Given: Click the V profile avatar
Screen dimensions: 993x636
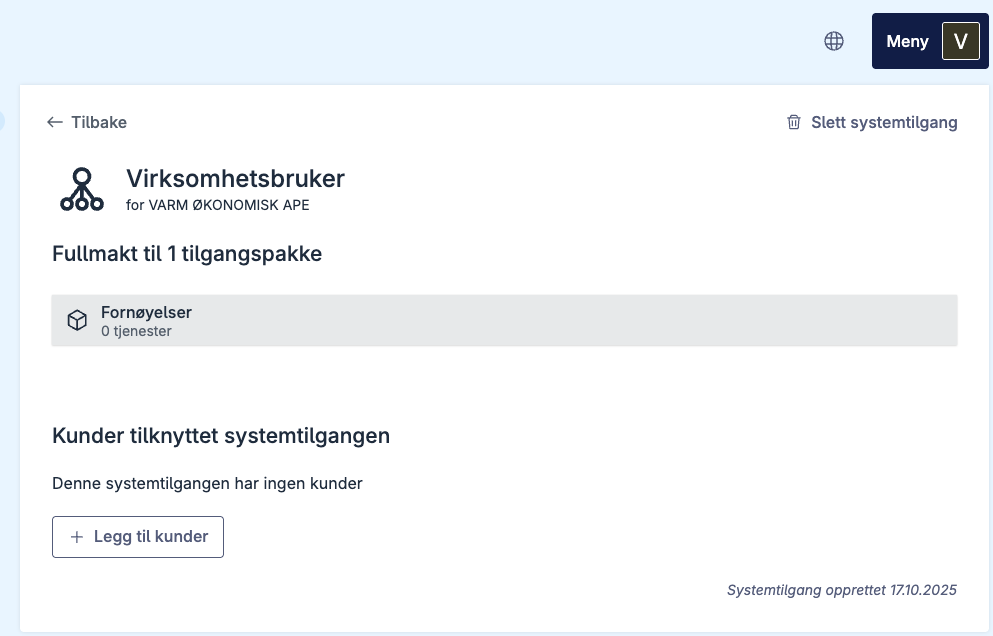Looking at the screenshot, I should tap(961, 41).
